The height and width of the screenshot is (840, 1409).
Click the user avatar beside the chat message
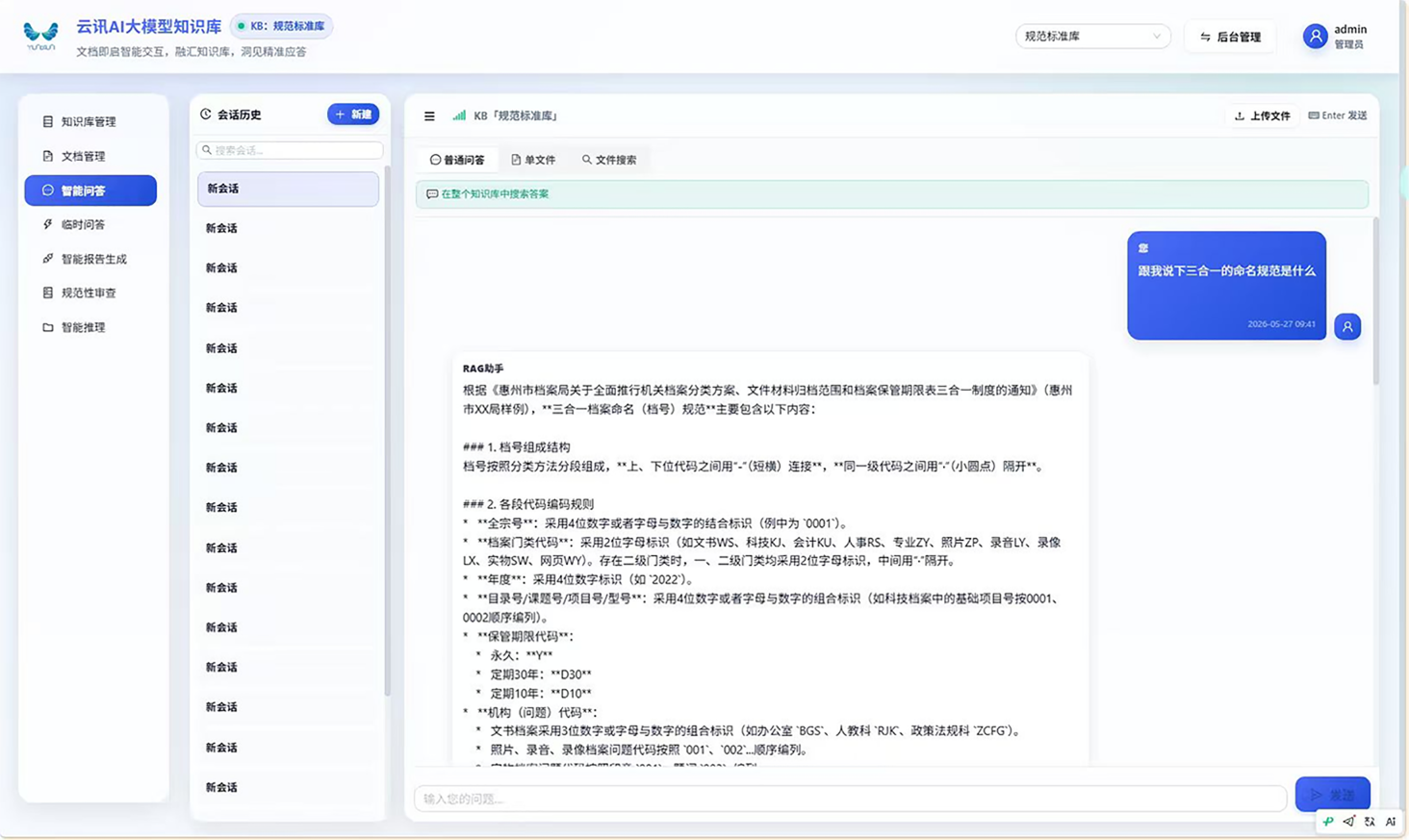[x=1347, y=326]
